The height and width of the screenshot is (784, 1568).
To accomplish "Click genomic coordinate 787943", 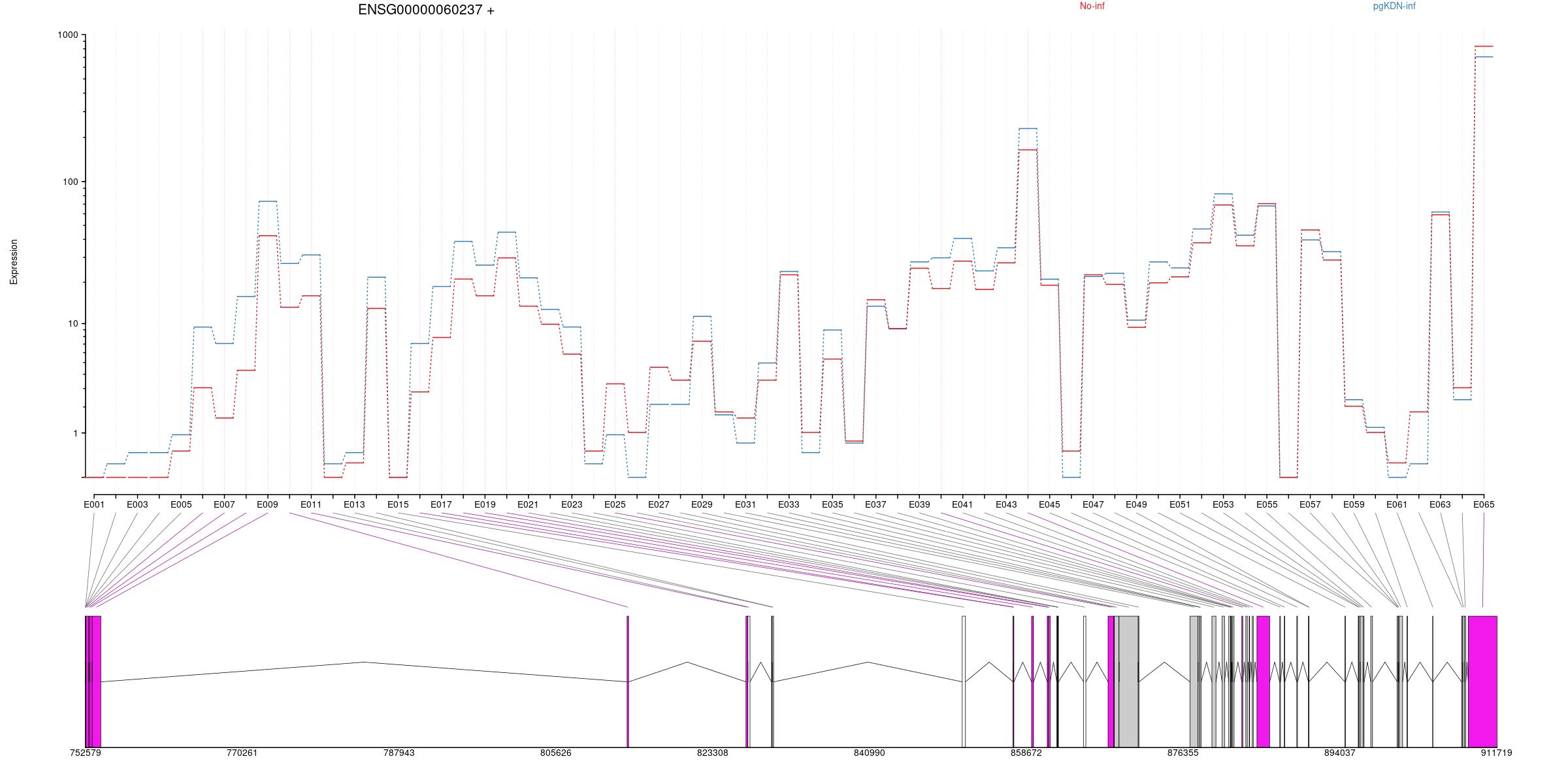I will pos(399,753).
